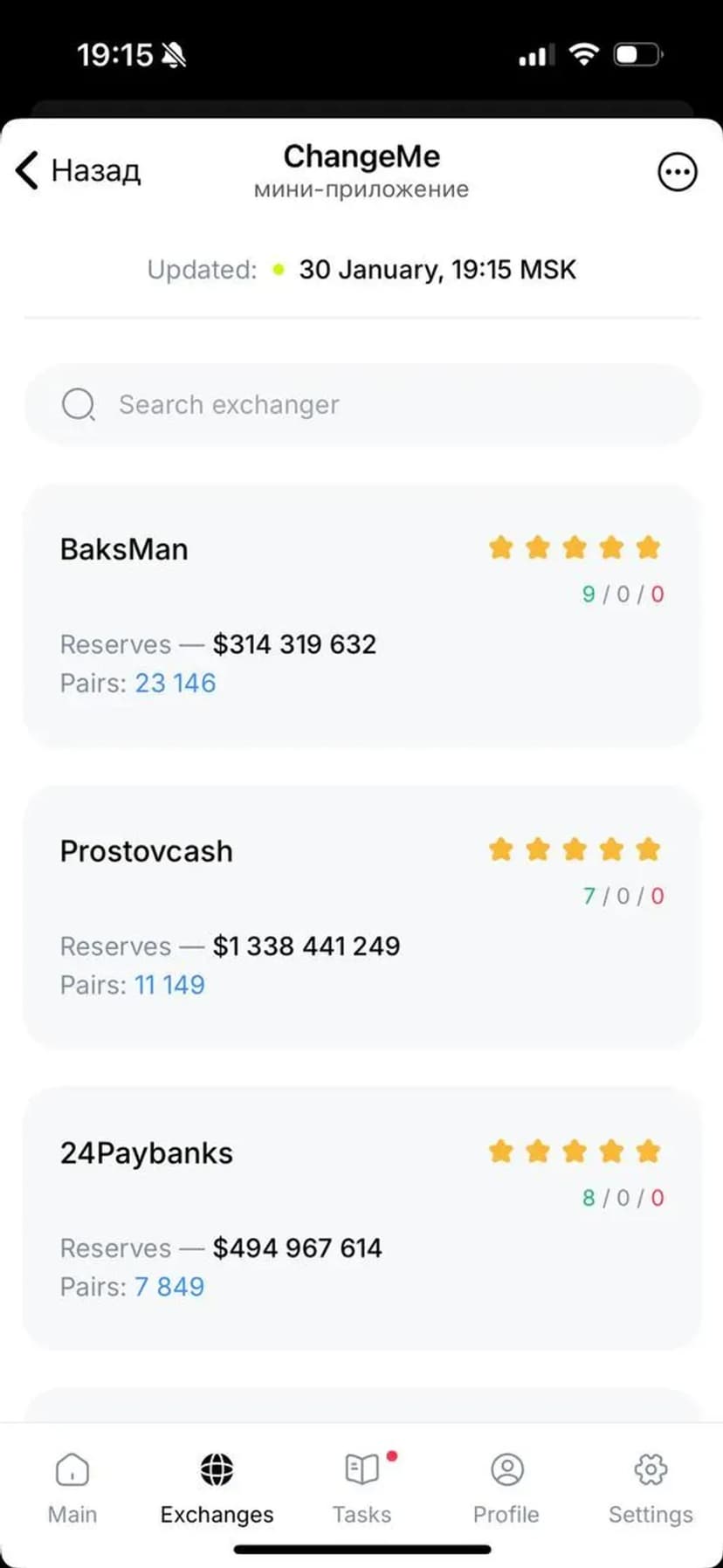Open BaksMan pairs count 23 146
Image resolution: width=723 pixels, height=1568 pixels.
[175, 683]
